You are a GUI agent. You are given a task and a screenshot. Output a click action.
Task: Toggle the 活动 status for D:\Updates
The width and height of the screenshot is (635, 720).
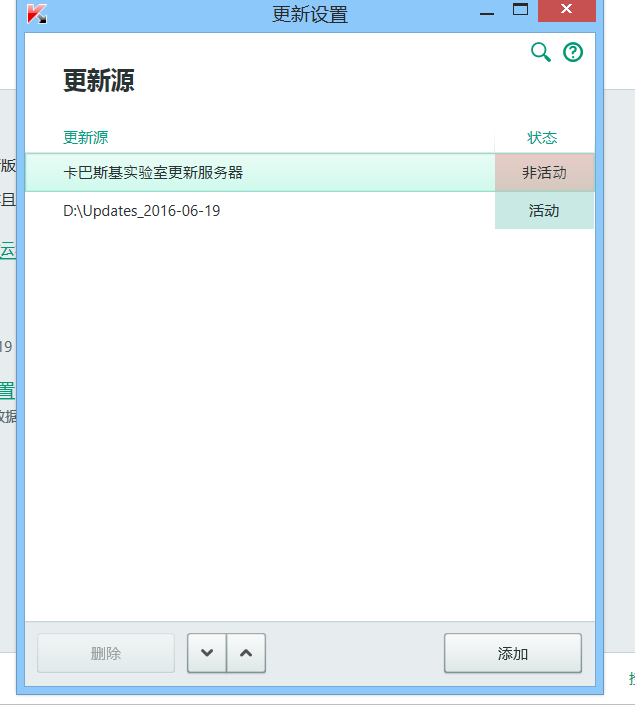coord(545,210)
